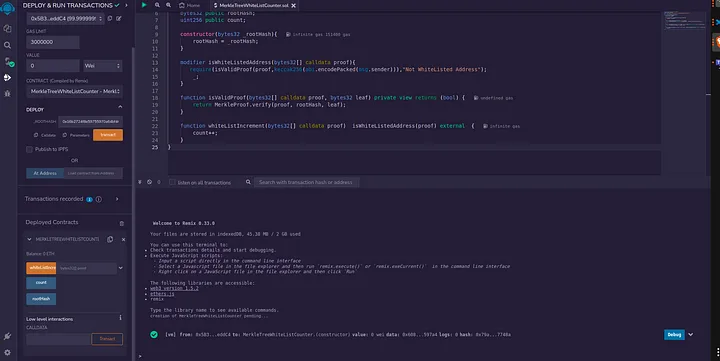Click the green Run script play icon

tap(144, 5)
